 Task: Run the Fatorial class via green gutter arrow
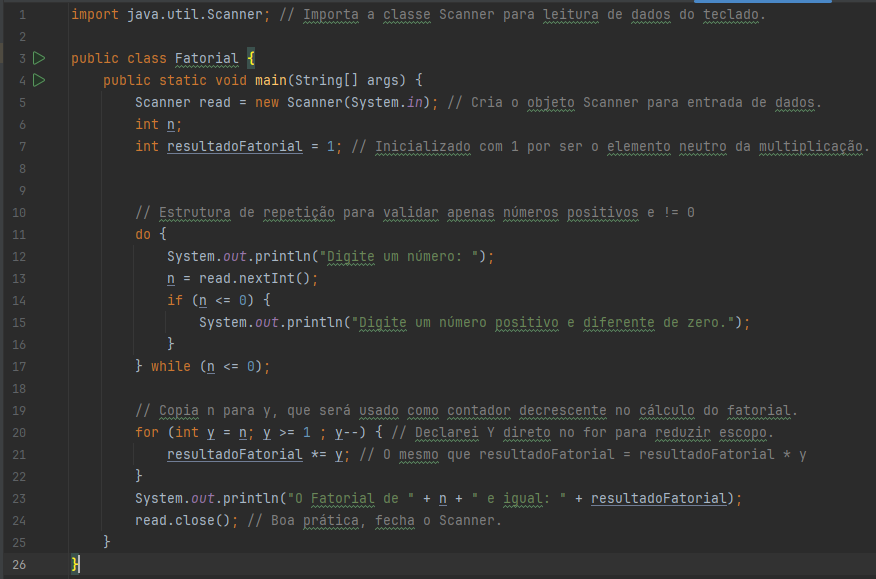coord(38,57)
